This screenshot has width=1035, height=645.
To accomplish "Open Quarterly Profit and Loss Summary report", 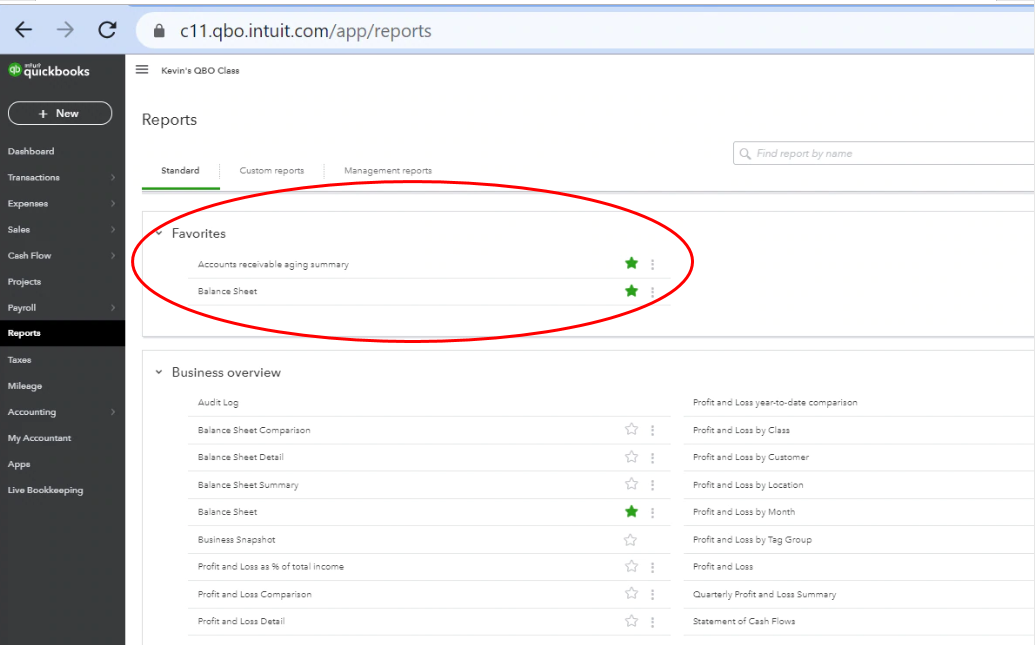I will (x=764, y=594).
